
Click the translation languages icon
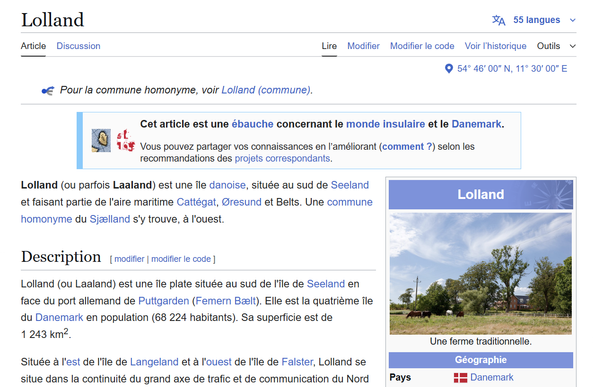(x=499, y=20)
